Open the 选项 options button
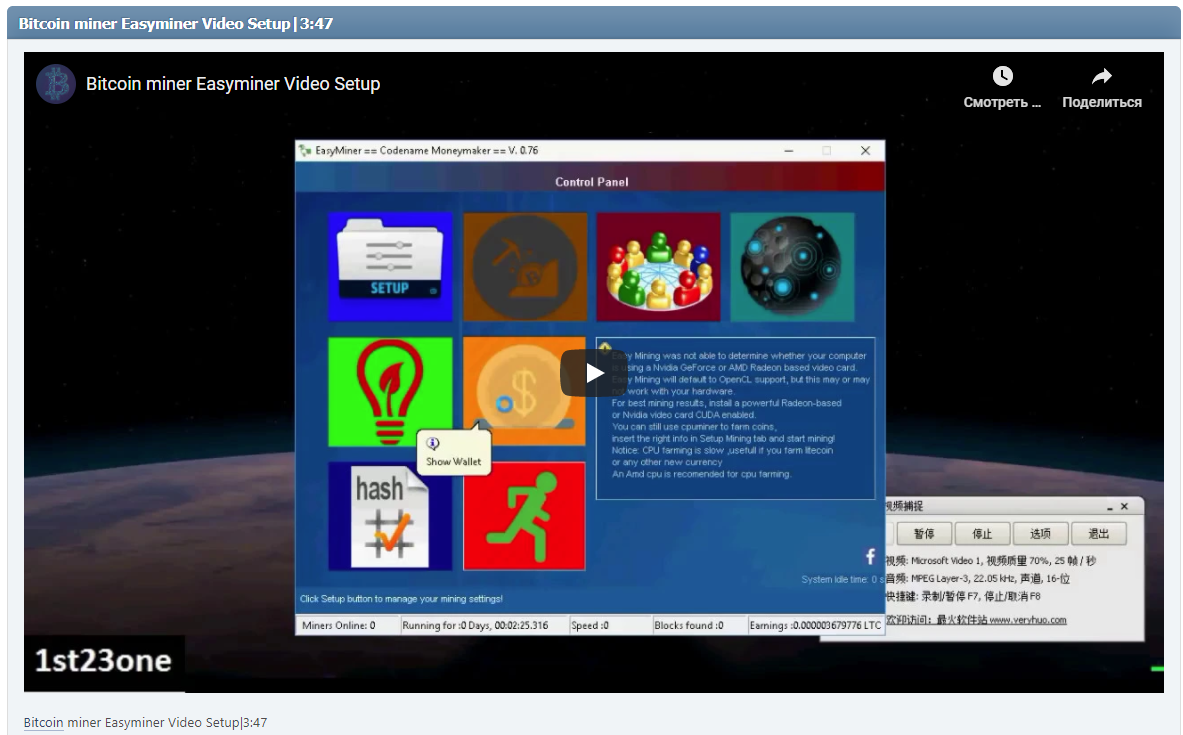 (1040, 534)
